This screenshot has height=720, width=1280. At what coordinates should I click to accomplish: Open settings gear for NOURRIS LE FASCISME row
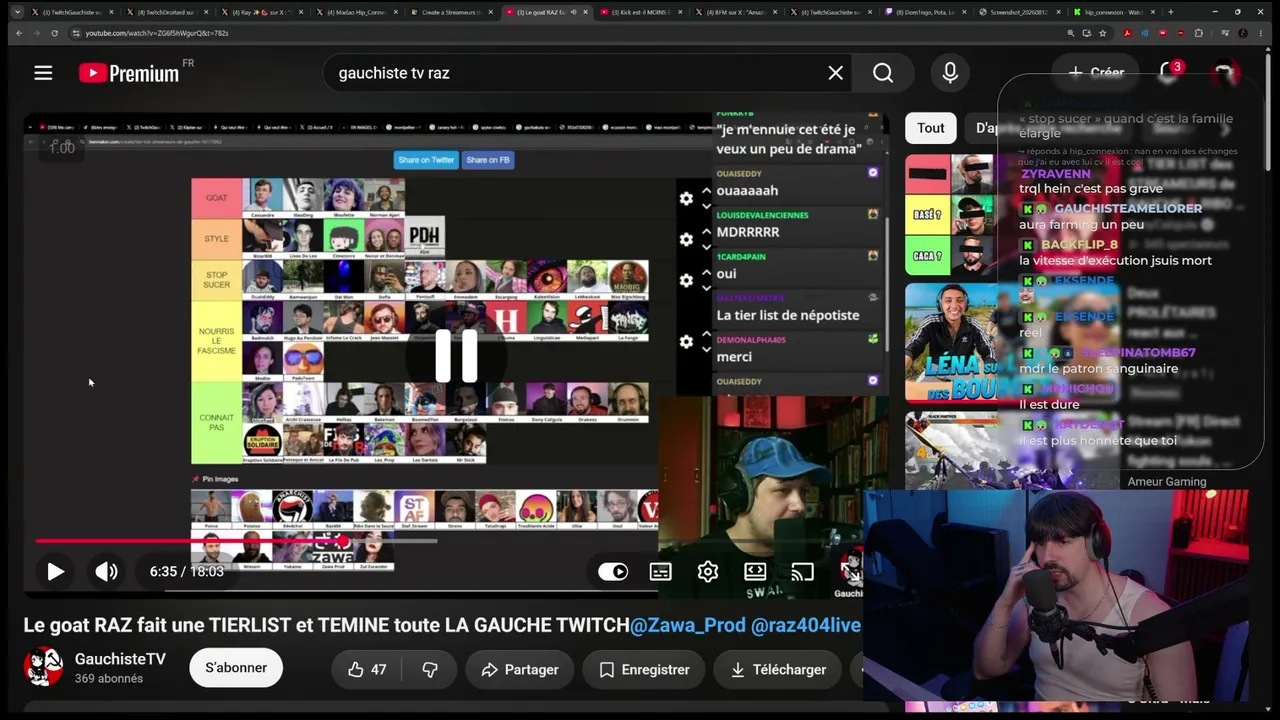[686, 342]
